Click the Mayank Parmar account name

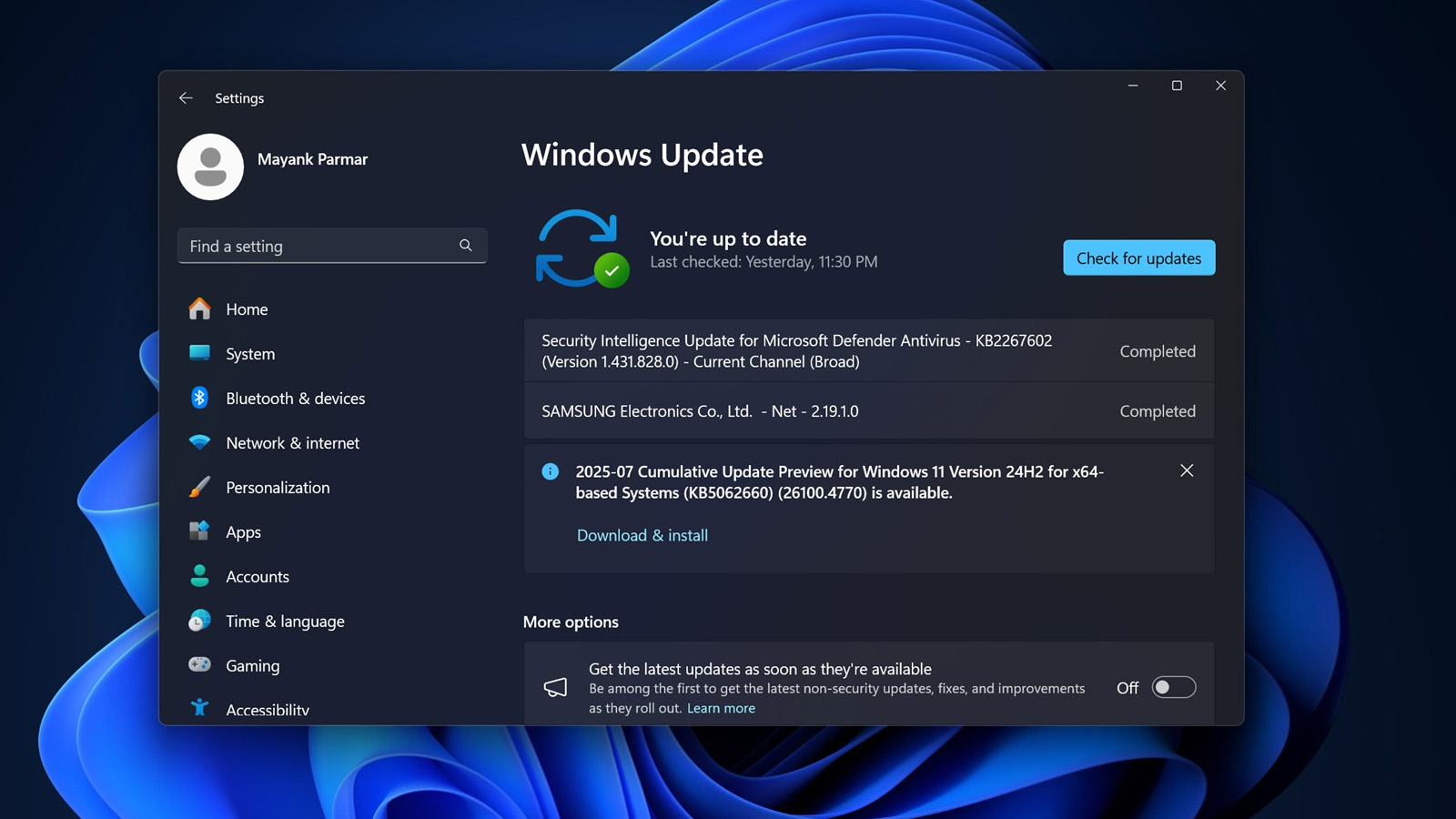coord(312,159)
